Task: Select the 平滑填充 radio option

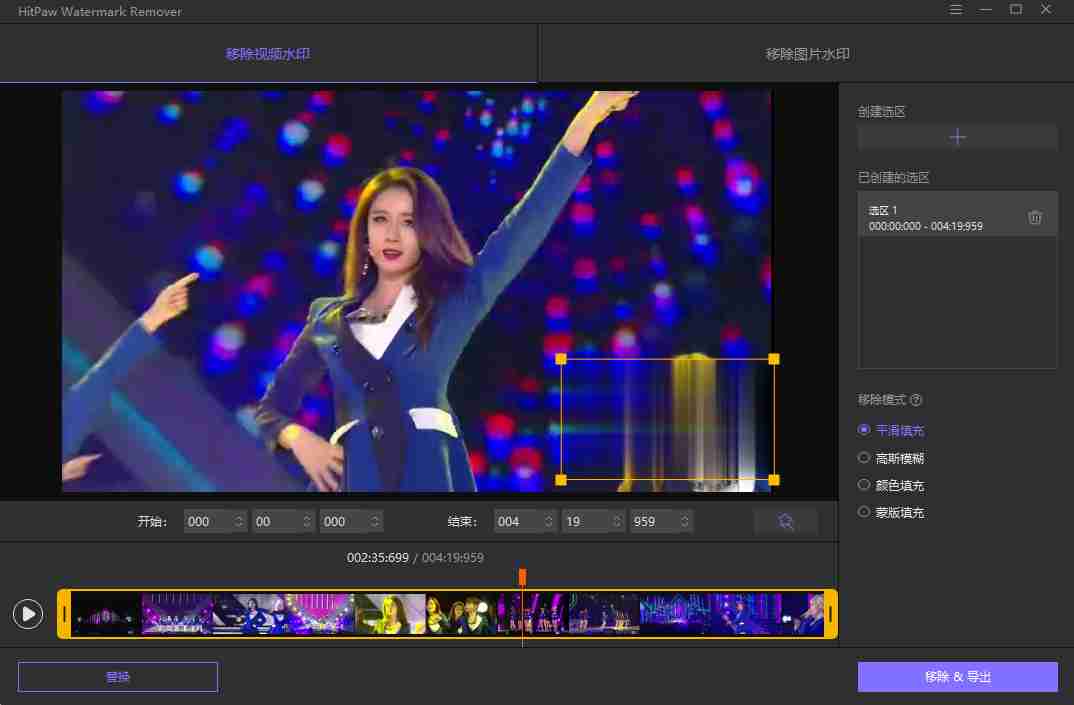Action: point(864,430)
